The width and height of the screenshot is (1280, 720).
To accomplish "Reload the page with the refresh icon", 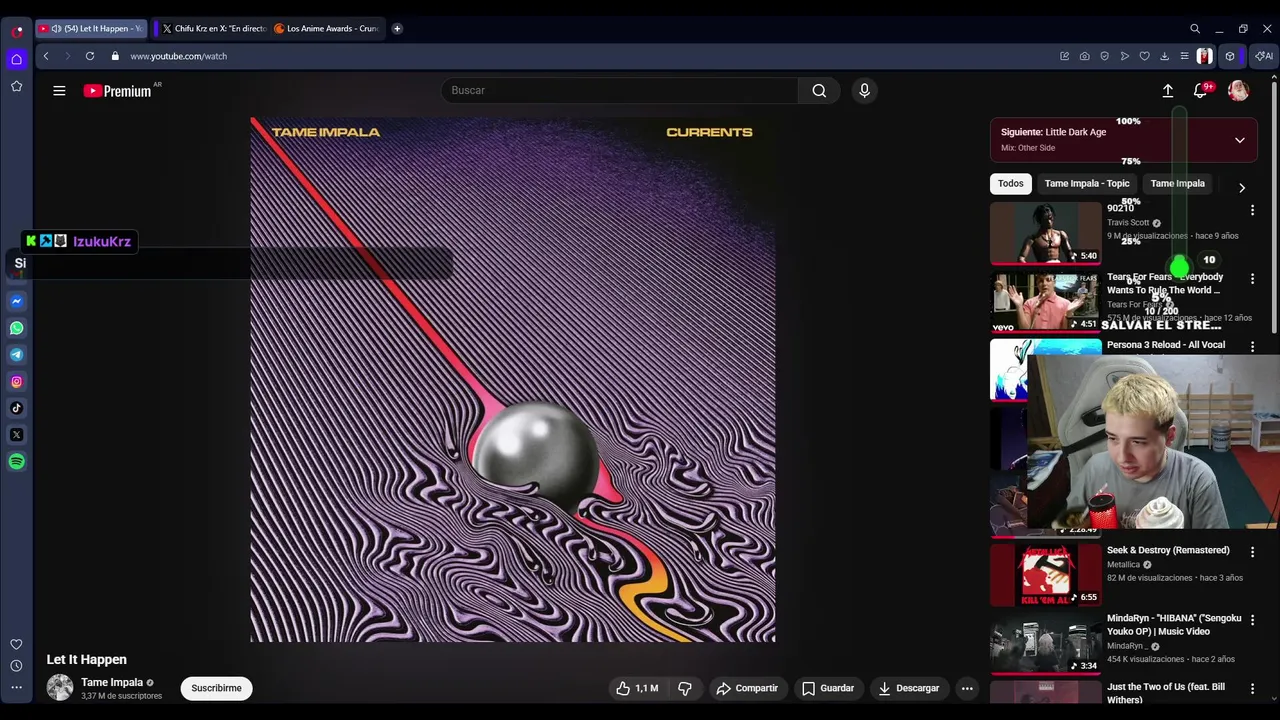I will [x=90, y=56].
